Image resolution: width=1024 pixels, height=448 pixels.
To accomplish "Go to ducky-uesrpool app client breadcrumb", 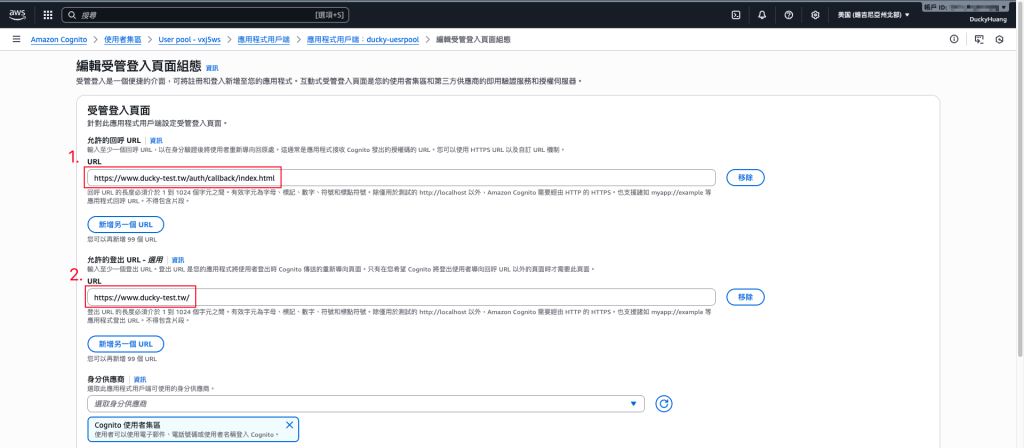I will 362,39.
